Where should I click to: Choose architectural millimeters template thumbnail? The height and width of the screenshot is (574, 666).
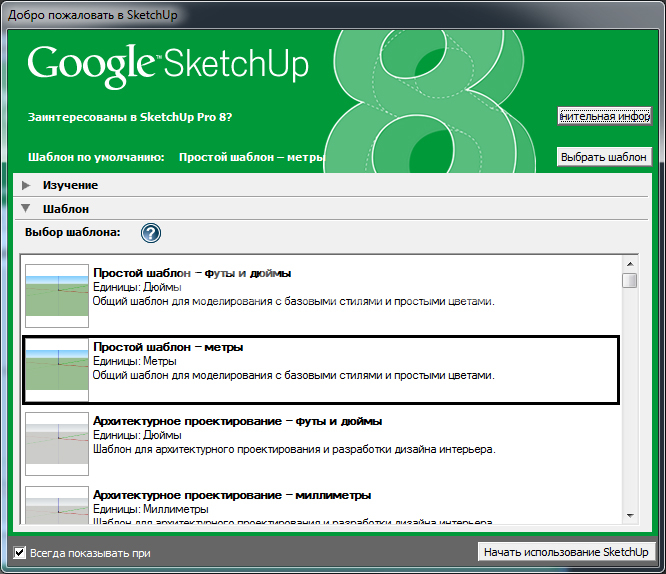click(x=57, y=505)
